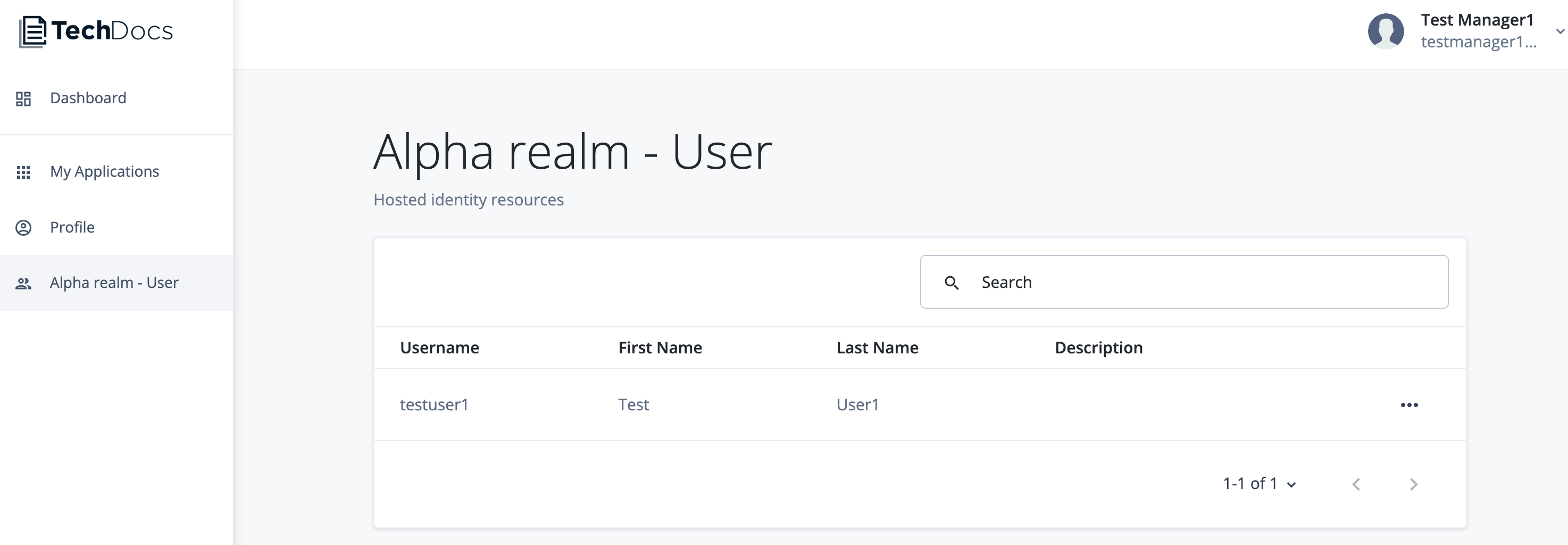
Task: Select the Alpha realm - User sidebar entry
Action: pyautogui.click(x=114, y=283)
